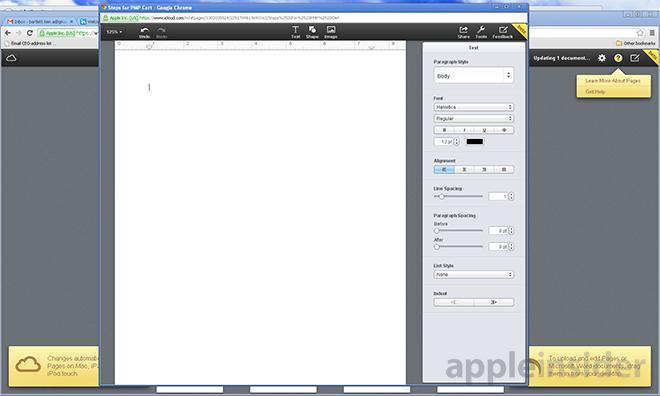Screen dimensions: 660x396
Task: Center align the text
Action: (464, 170)
